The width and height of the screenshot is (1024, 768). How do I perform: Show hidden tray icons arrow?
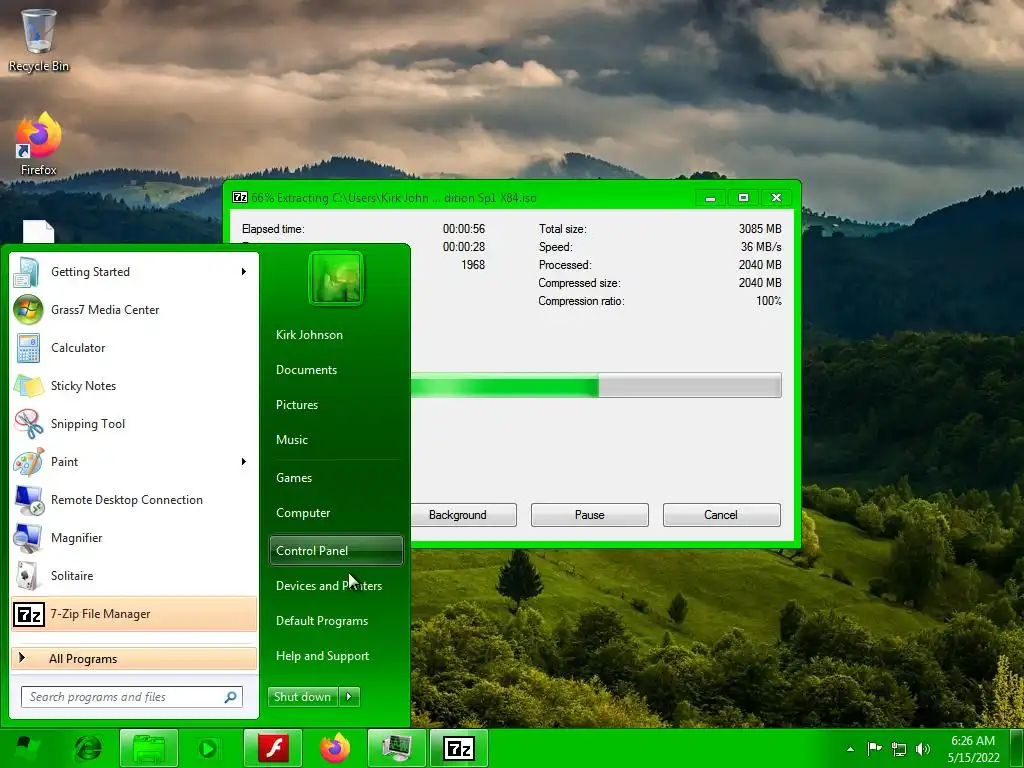point(850,749)
